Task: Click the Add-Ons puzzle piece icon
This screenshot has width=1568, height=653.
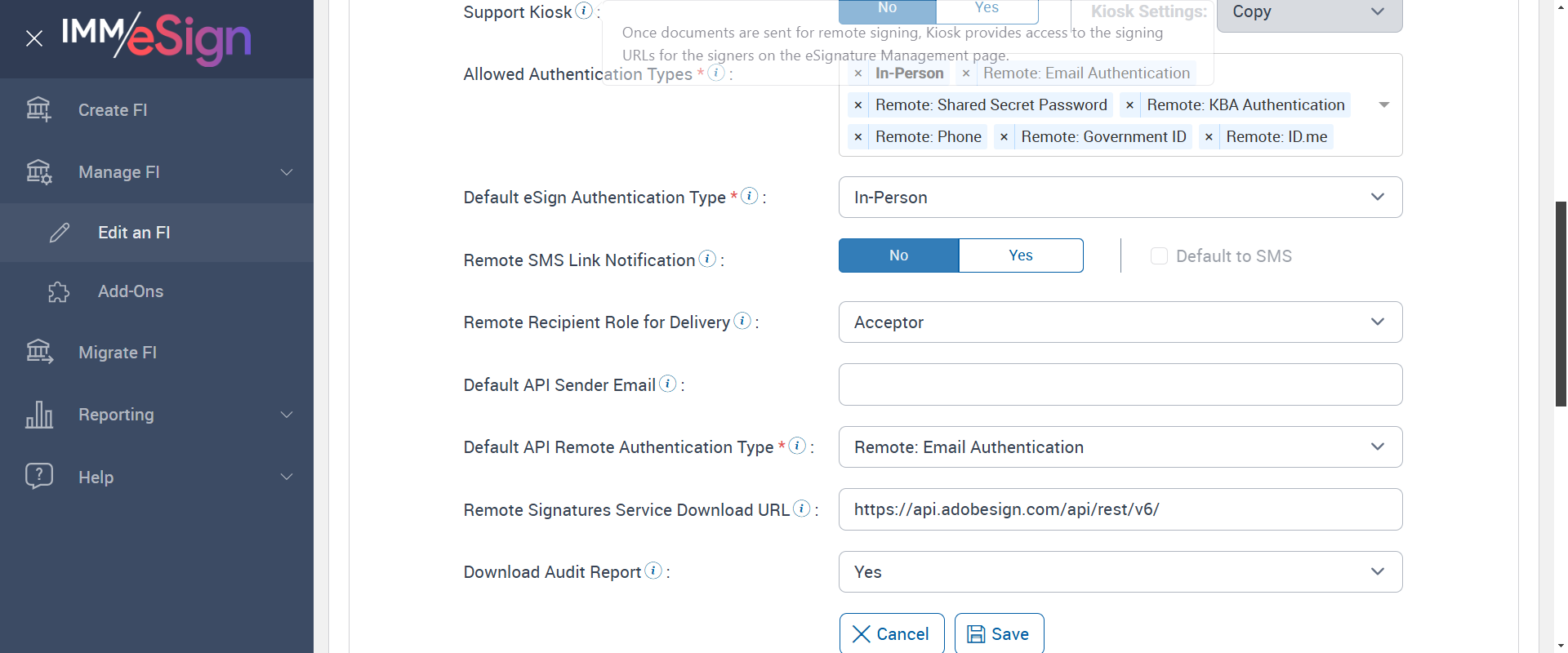Action: [x=59, y=291]
